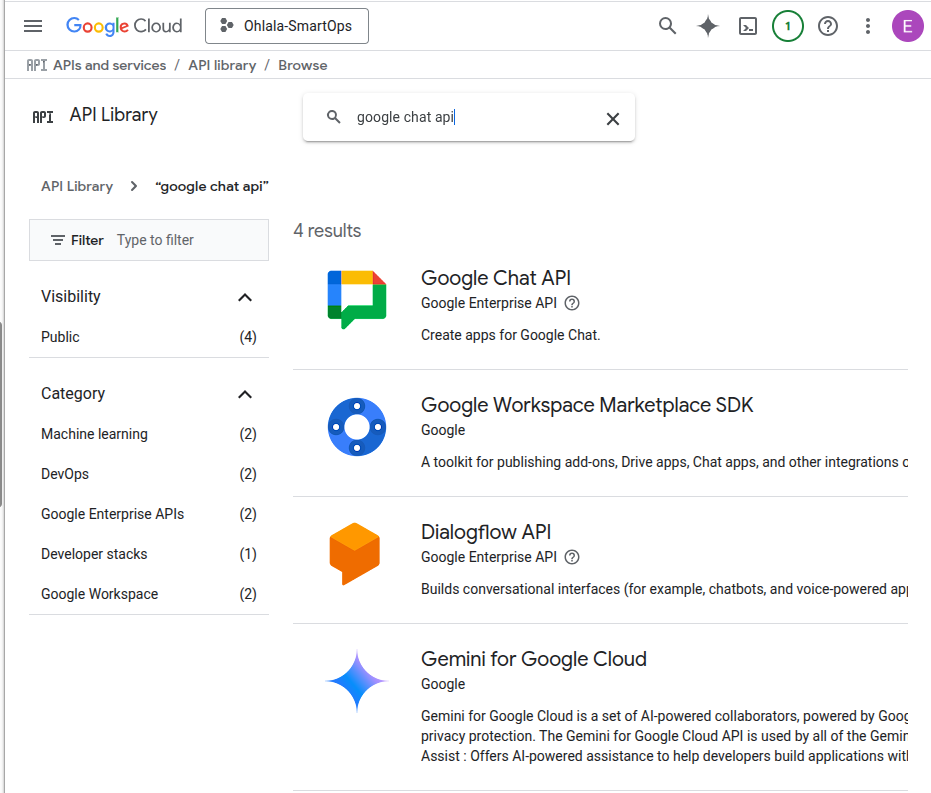This screenshot has height=793, width=931.
Task: Click the Google Chat API logo
Action: (x=357, y=297)
